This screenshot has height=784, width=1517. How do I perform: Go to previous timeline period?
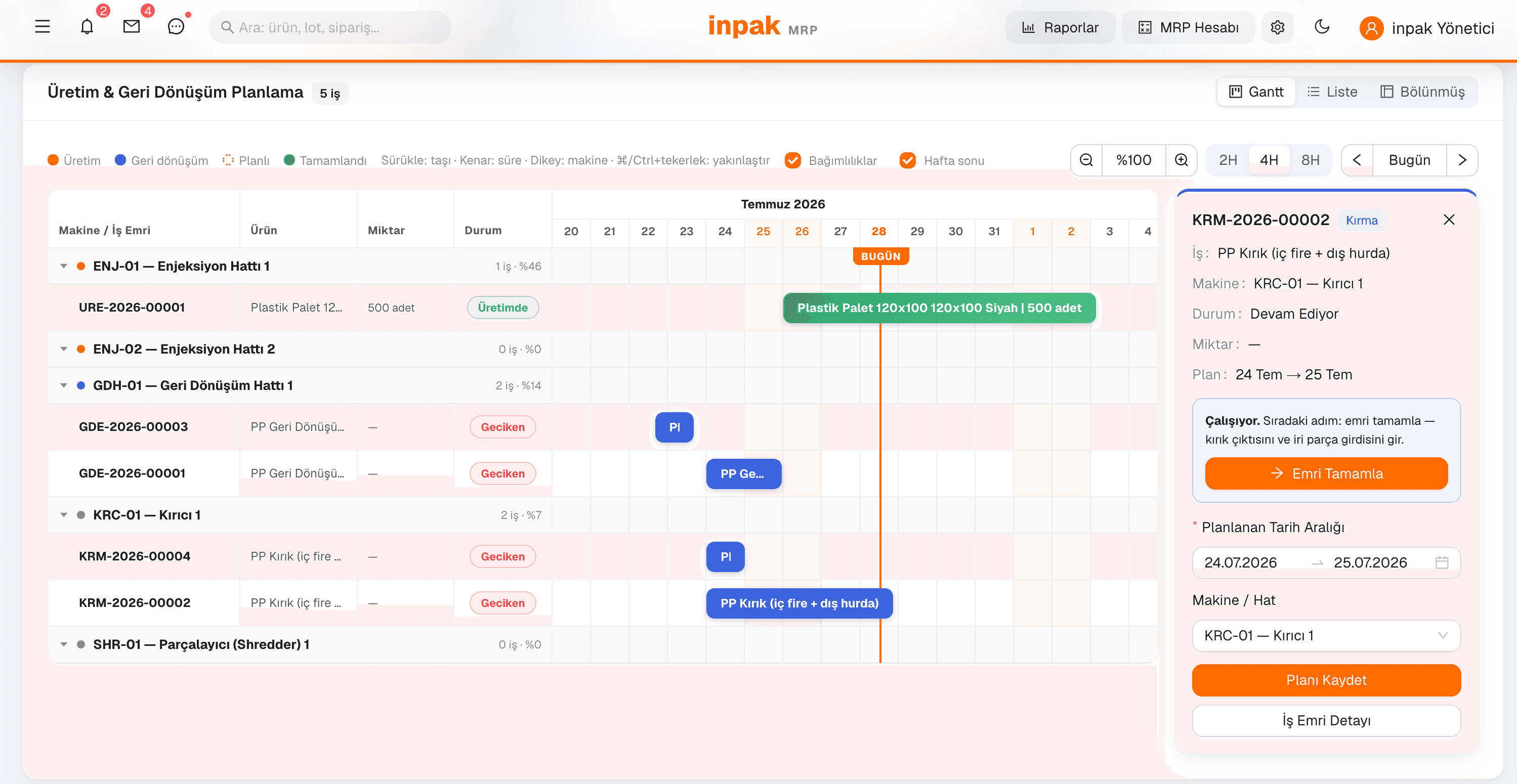coord(1357,160)
